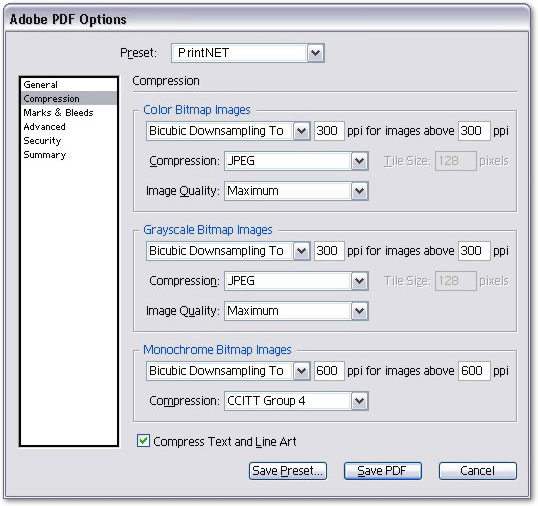Open Grayscale Image Quality Maximum dropdown
The height and width of the screenshot is (506, 538).
pyautogui.click(x=296, y=311)
